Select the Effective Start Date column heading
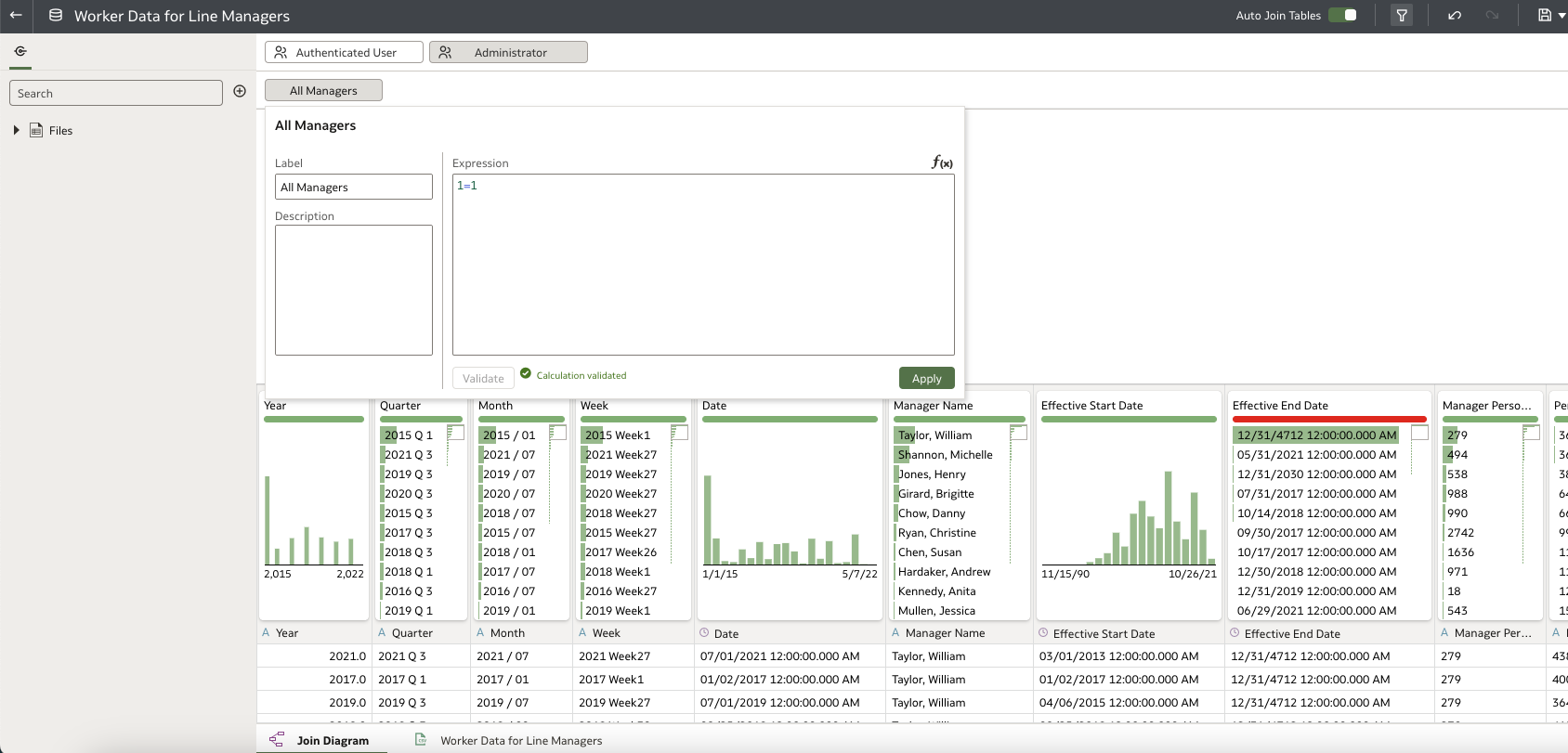Screen dimensions: 1568x753 (x=1091, y=406)
